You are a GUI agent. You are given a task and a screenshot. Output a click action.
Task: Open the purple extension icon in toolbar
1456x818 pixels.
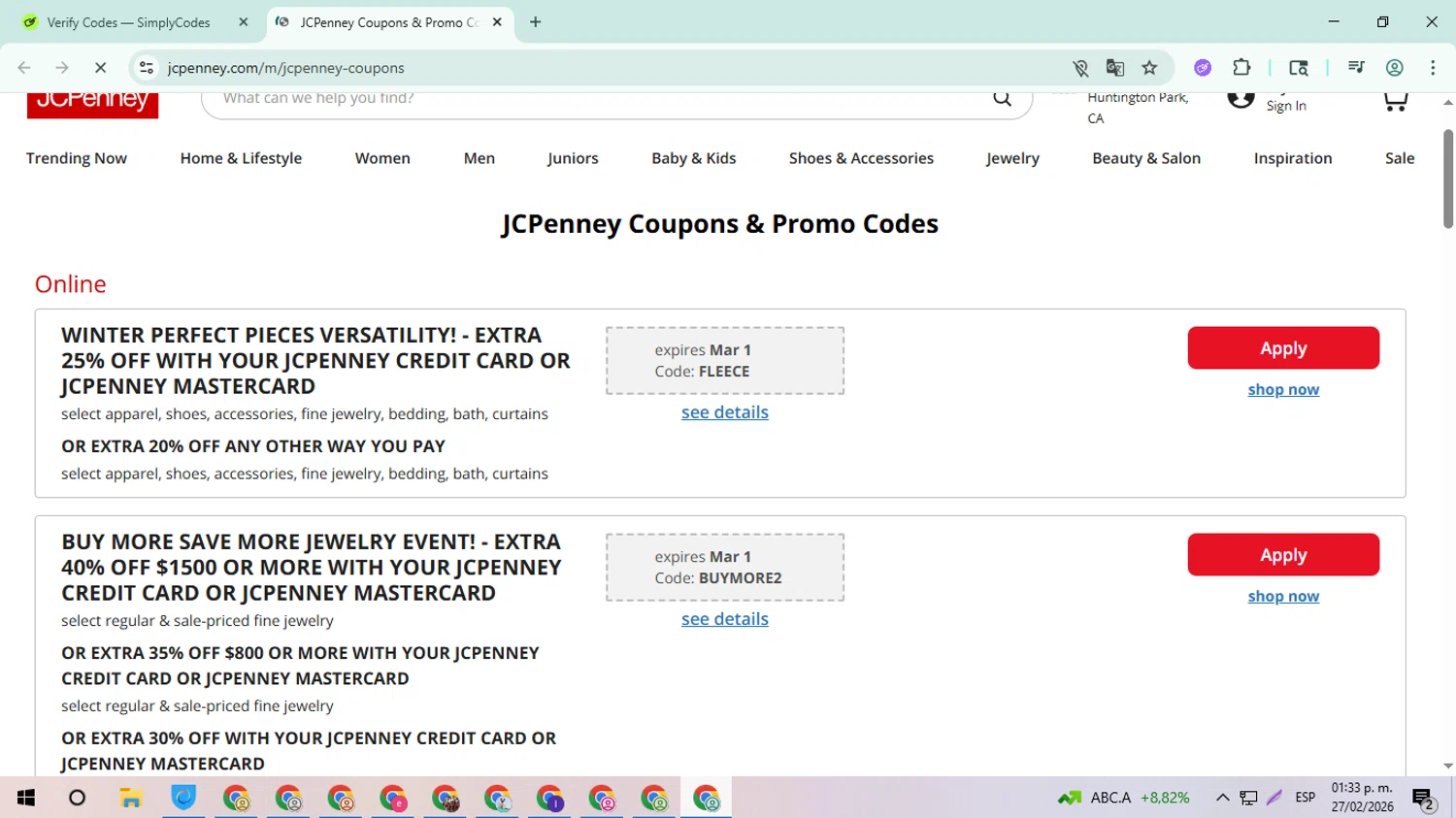(1203, 68)
